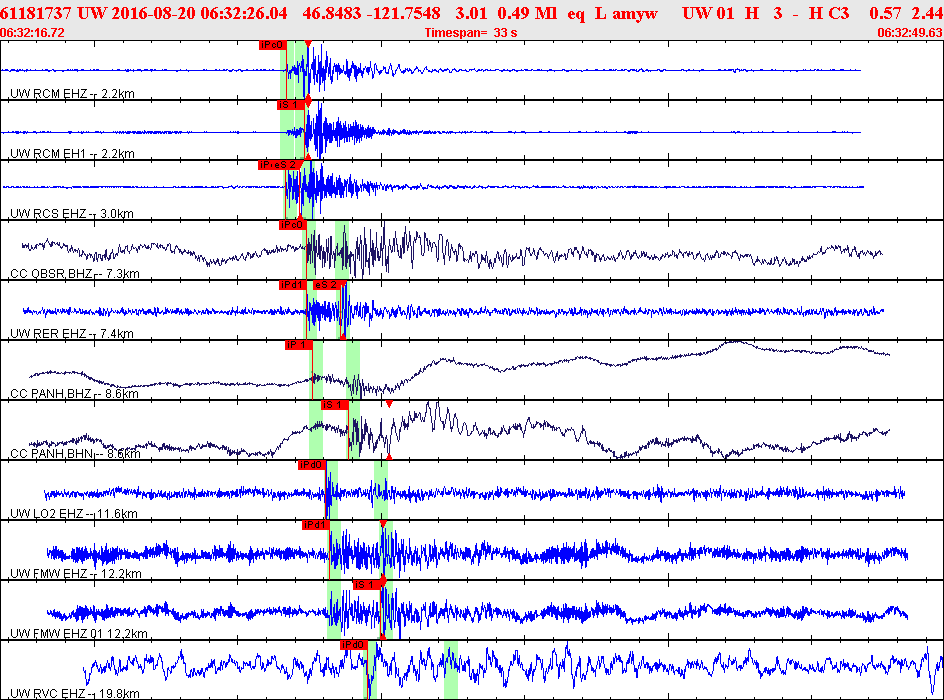Click the UW LO2 EHZ 11.6km channel label
The image size is (944, 700).
(x=73, y=513)
